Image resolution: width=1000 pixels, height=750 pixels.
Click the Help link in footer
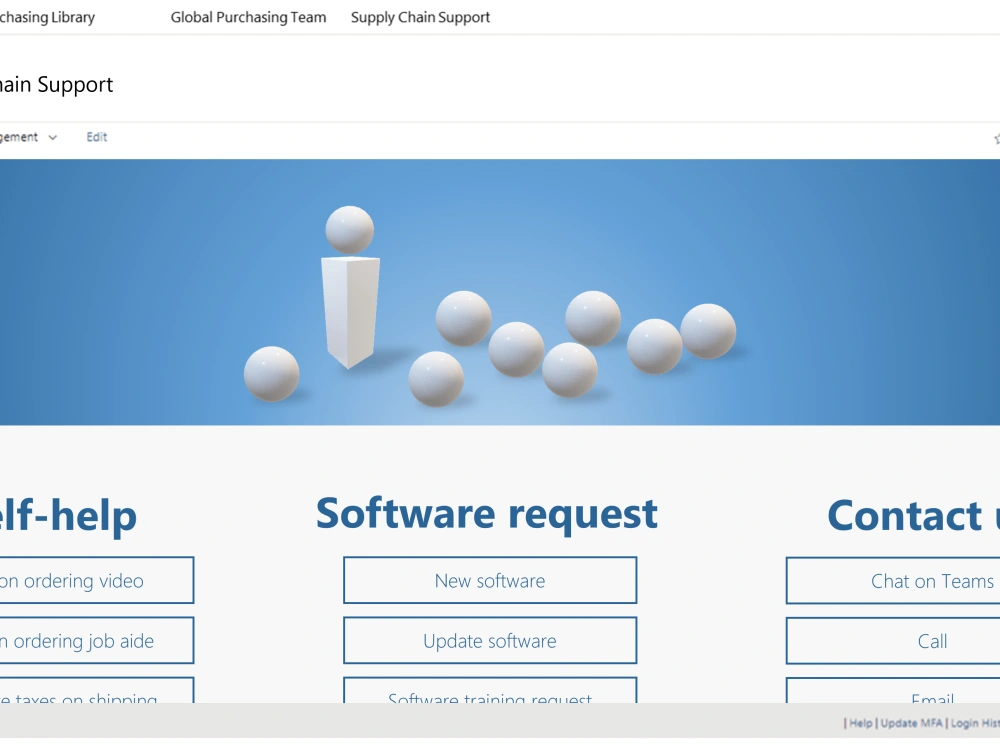[x=860, y=723]
